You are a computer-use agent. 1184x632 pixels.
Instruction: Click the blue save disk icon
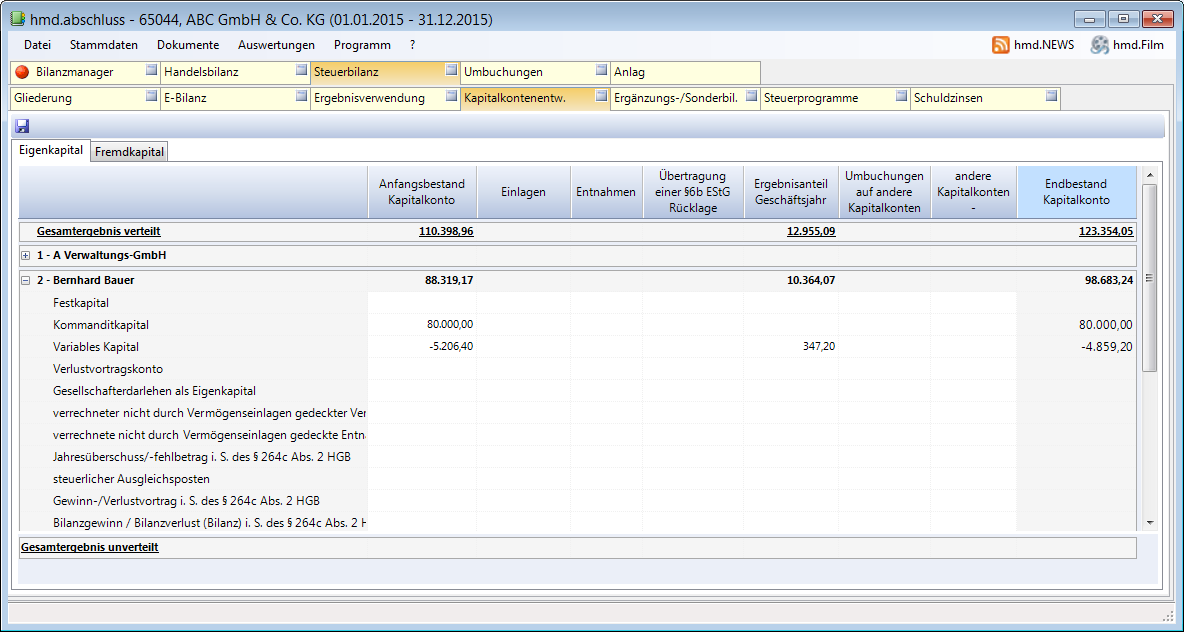tap(23, 126)
